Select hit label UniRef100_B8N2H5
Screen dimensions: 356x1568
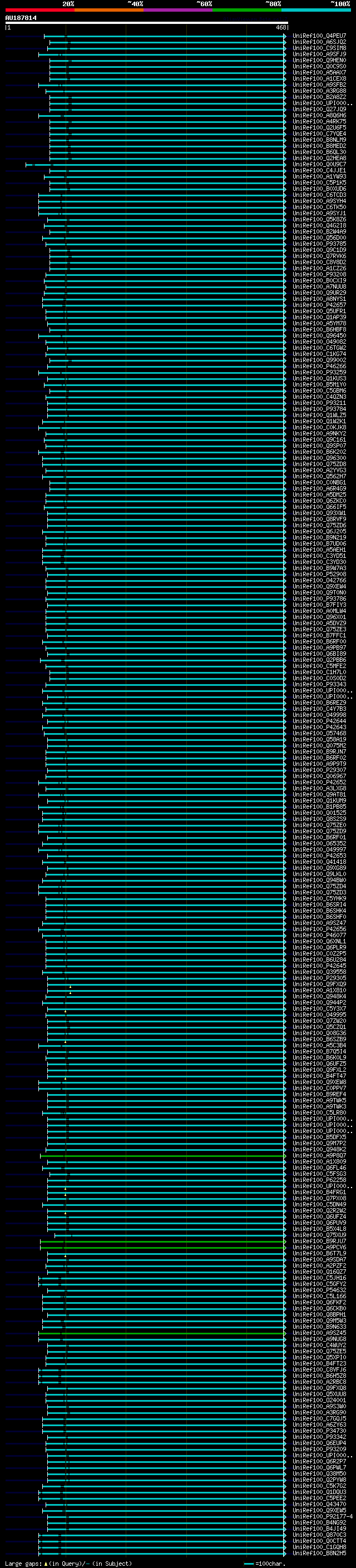point(319,1554)
